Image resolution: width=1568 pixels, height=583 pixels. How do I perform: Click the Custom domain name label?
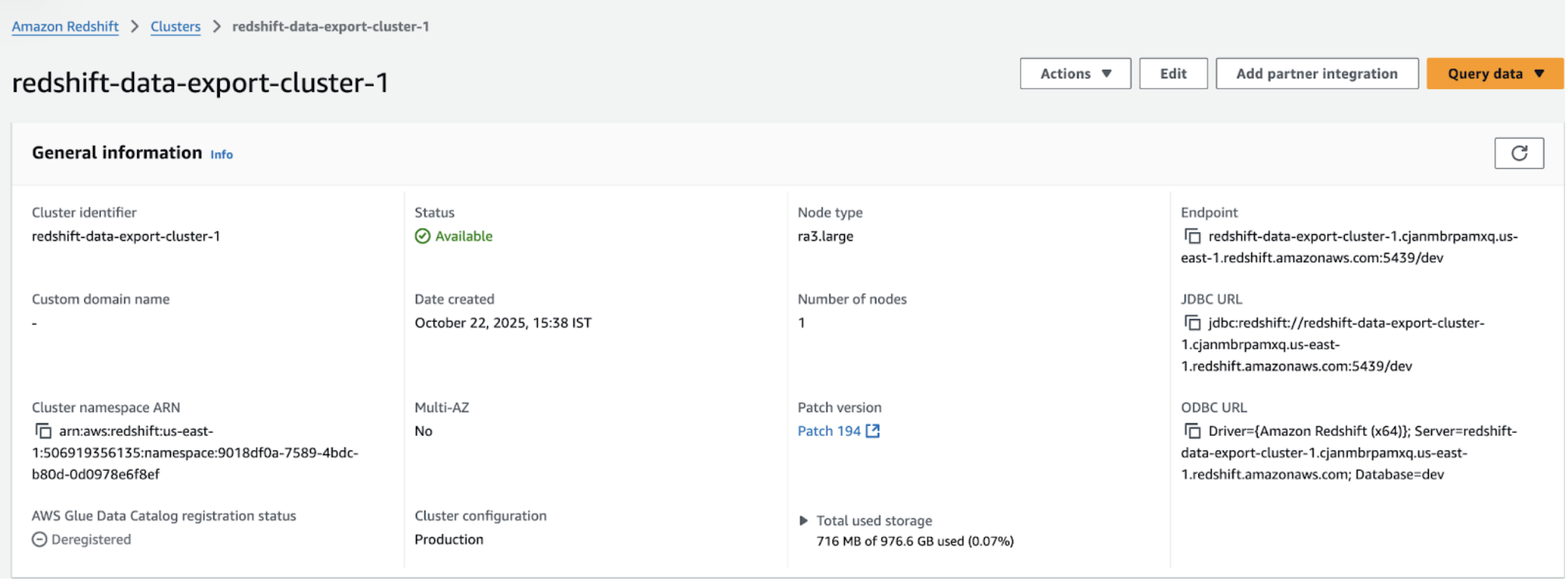click(x=100, y=299)
